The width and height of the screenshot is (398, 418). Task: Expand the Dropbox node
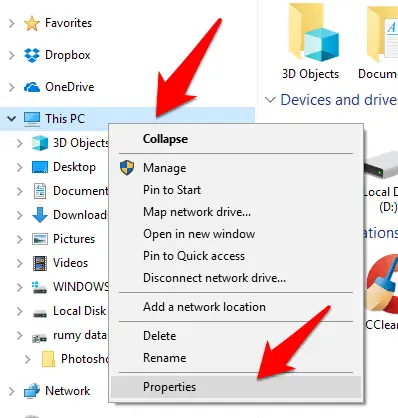tap(12, 55)
